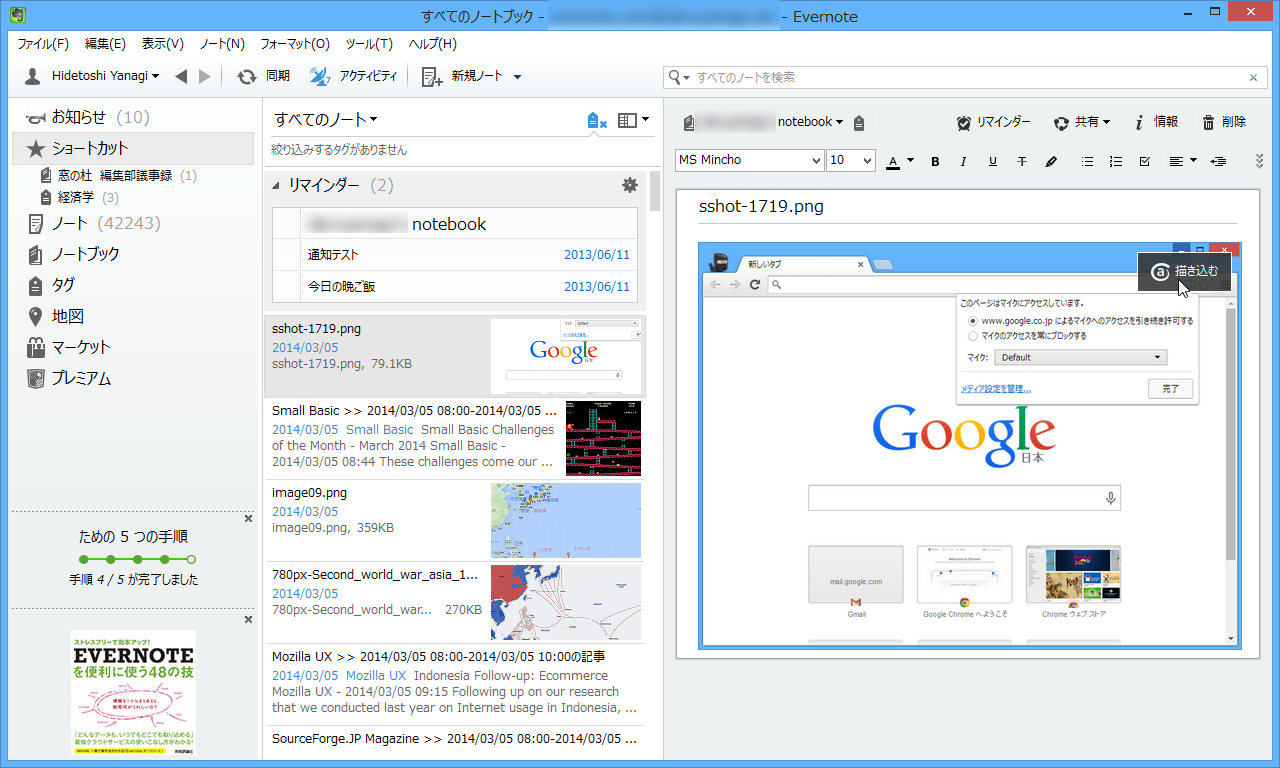Close the 5-steps progress panel
Viewport: 1280px width, 768px height.
click(248, 518)
